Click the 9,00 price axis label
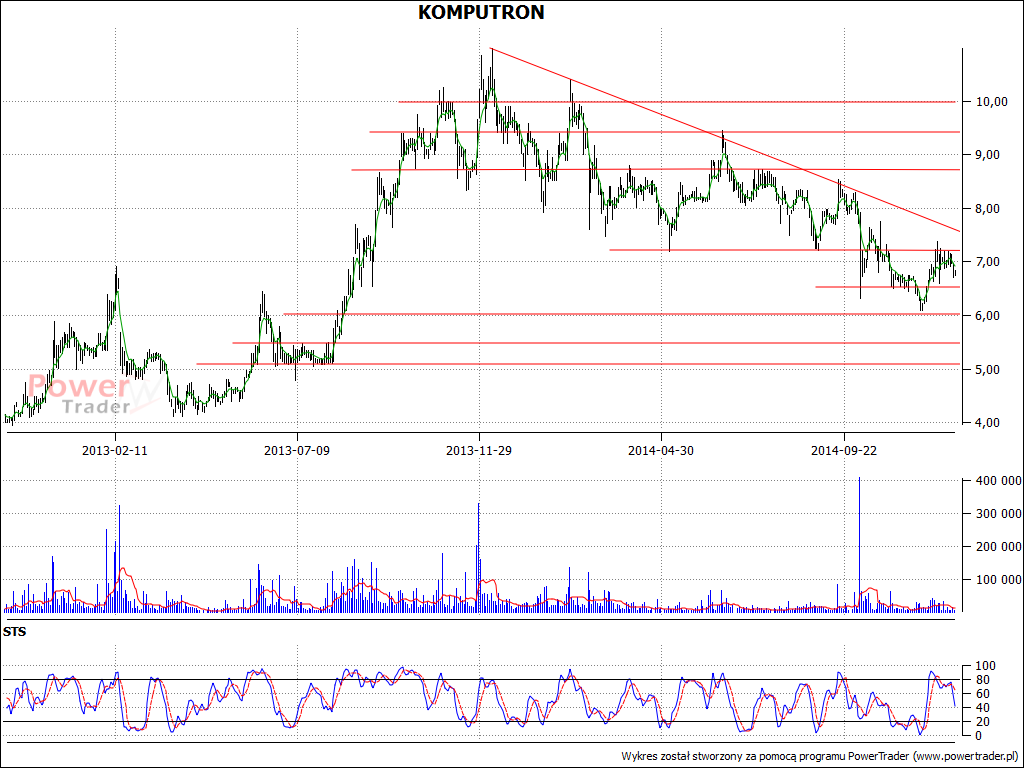The image size is (1024, 768). 987,155
